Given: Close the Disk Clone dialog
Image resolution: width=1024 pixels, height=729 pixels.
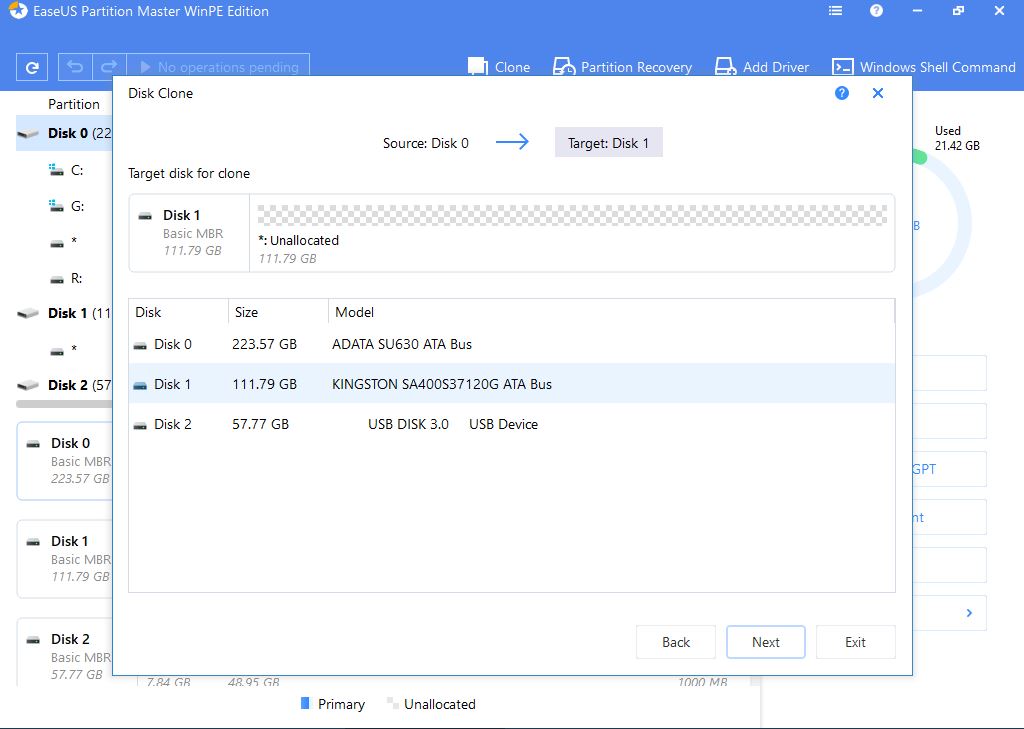Looking at the screenshot, I should click(878, 93).
